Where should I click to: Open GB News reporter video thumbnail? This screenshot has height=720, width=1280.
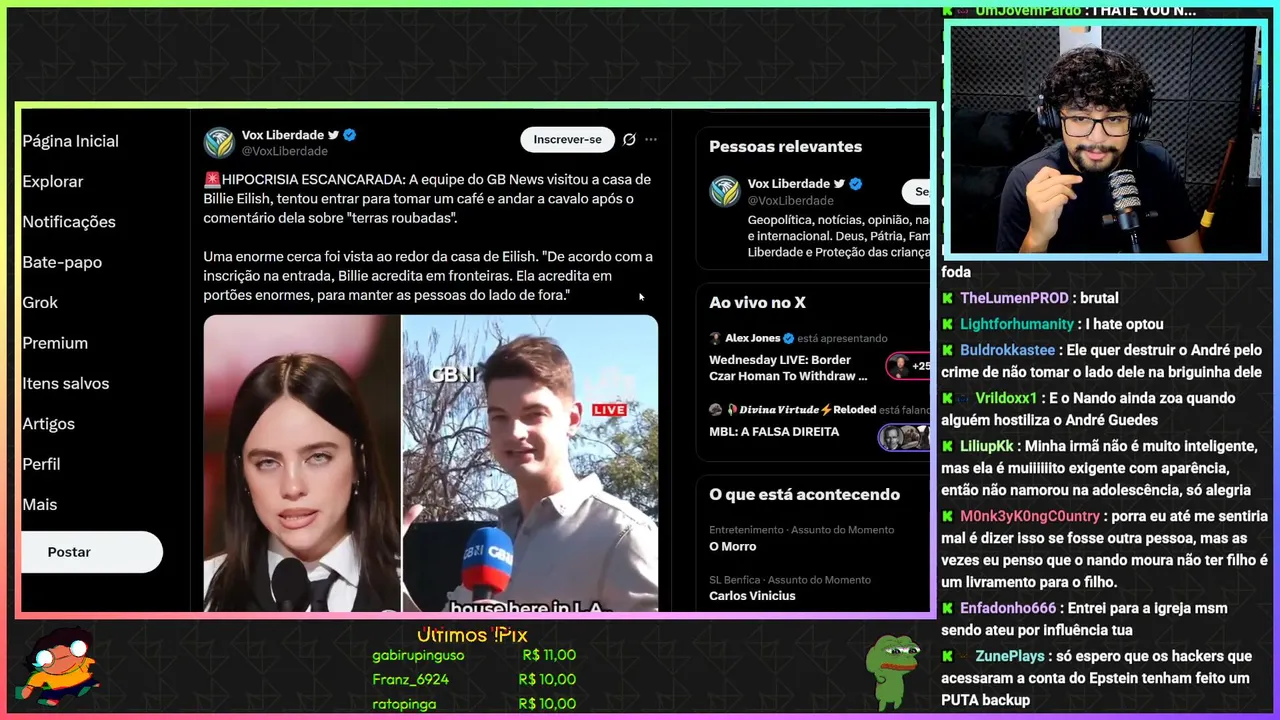click(530, 463)
